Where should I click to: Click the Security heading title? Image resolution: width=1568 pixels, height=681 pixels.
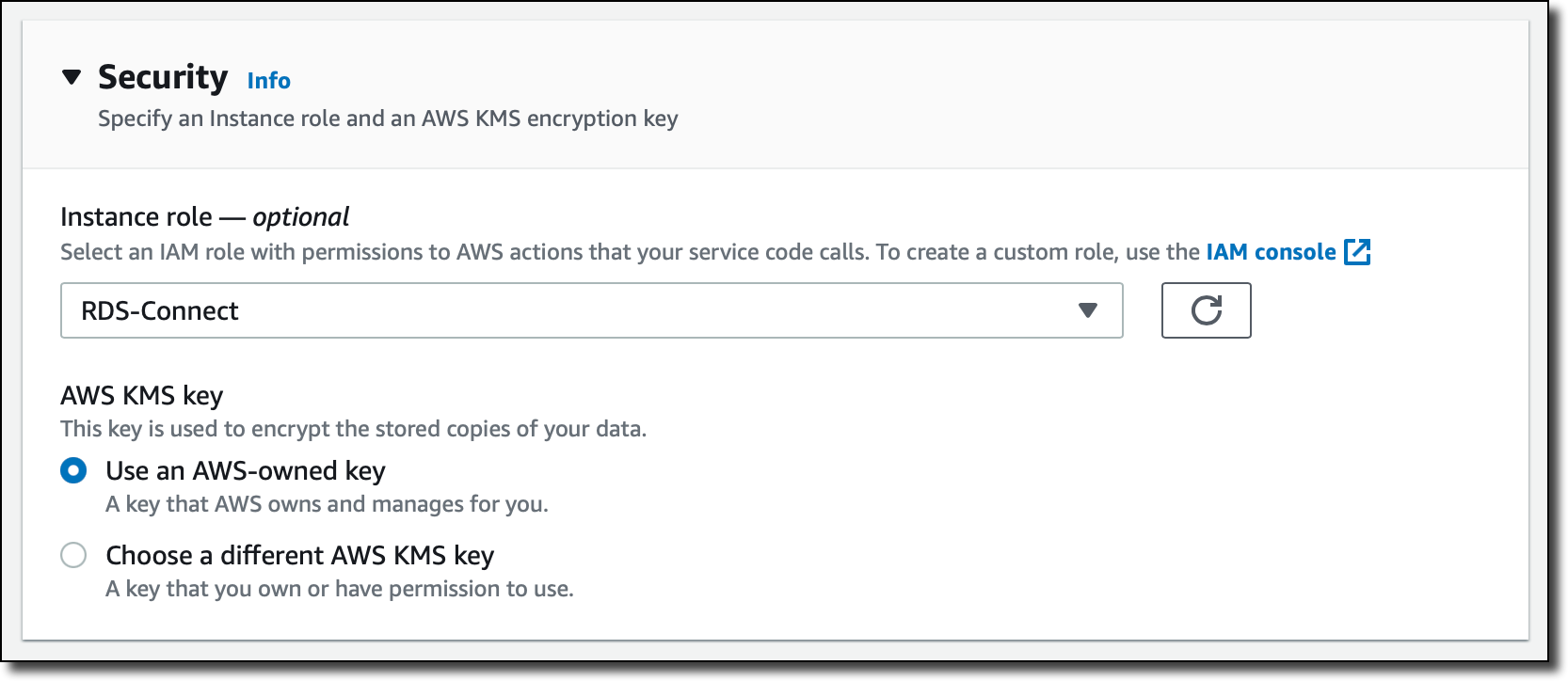tap(163, 77)
